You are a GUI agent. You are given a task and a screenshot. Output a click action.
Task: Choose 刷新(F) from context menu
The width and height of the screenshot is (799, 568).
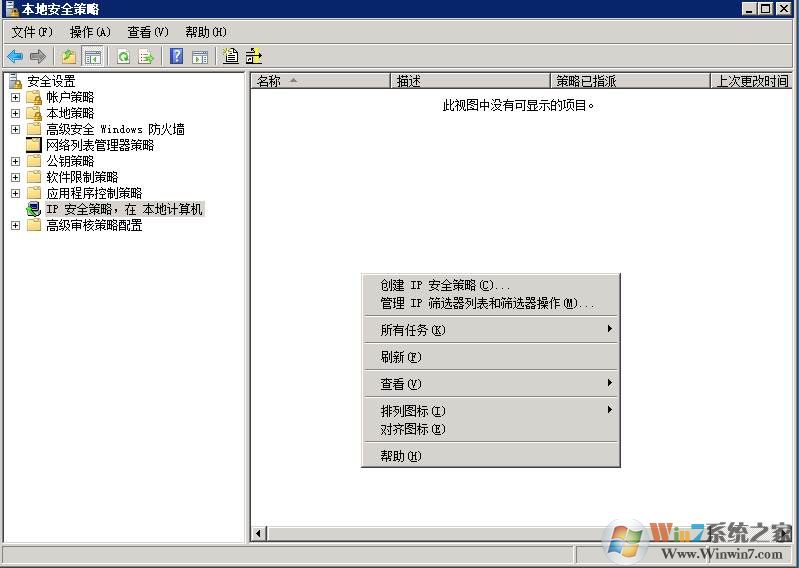[x=491, y=357]
